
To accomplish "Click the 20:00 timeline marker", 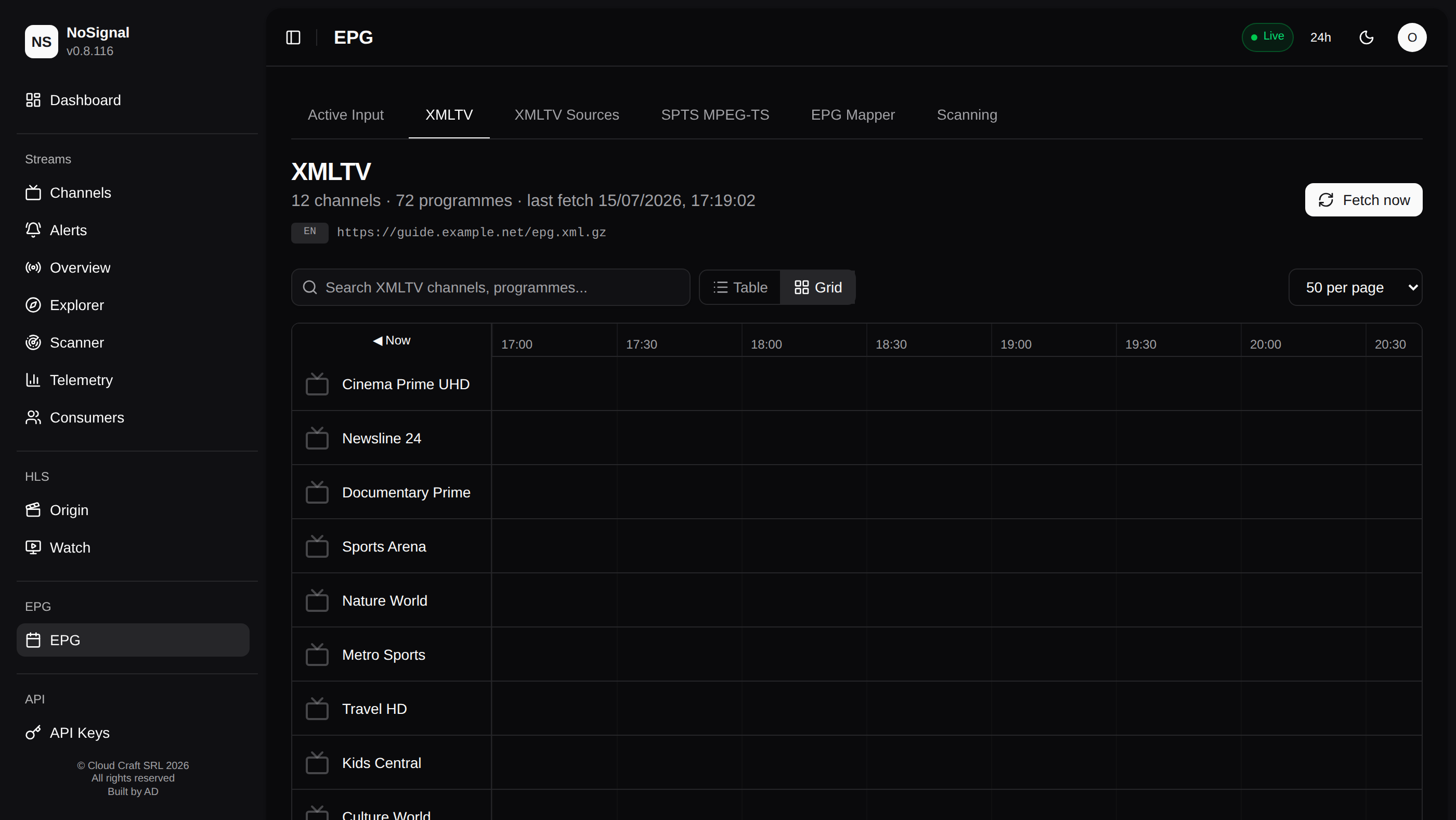I will pyautogui.click(x=1265, y=344).
